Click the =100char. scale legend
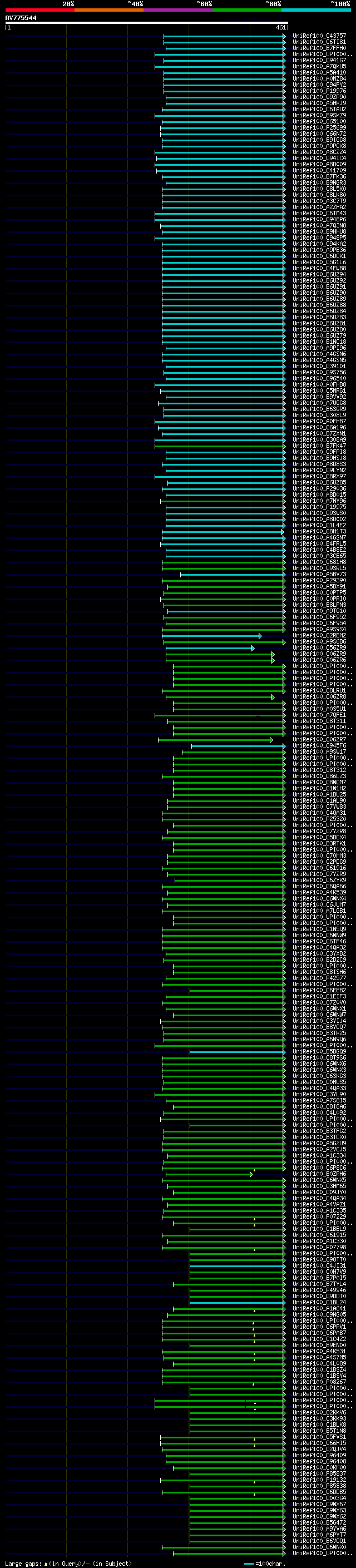356x1568 pixels. point(264,1564)
